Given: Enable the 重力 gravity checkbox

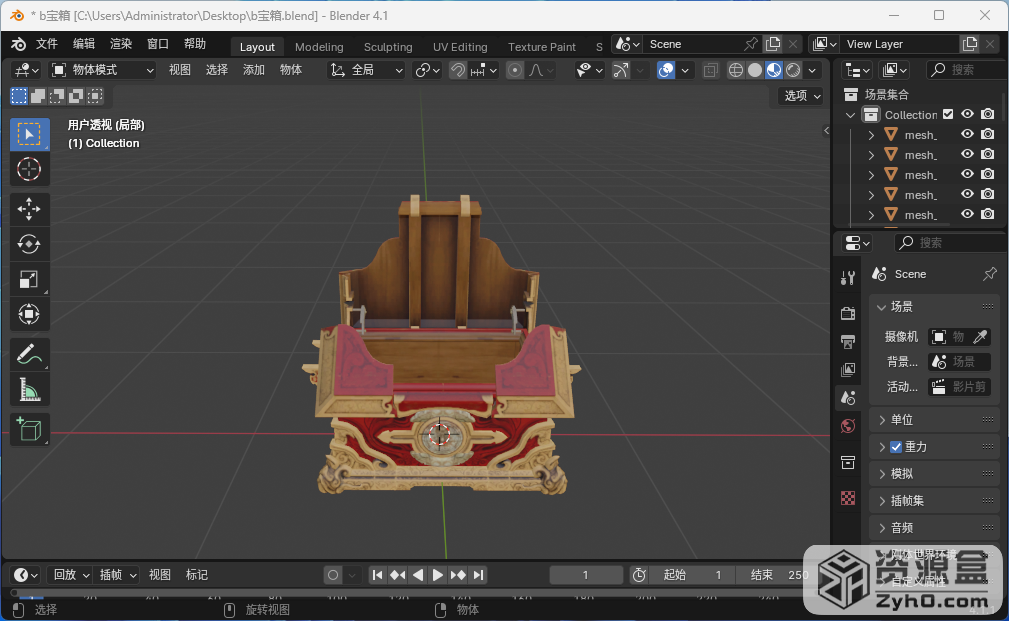Looking at the screenshot, I should tap(896, 447).
